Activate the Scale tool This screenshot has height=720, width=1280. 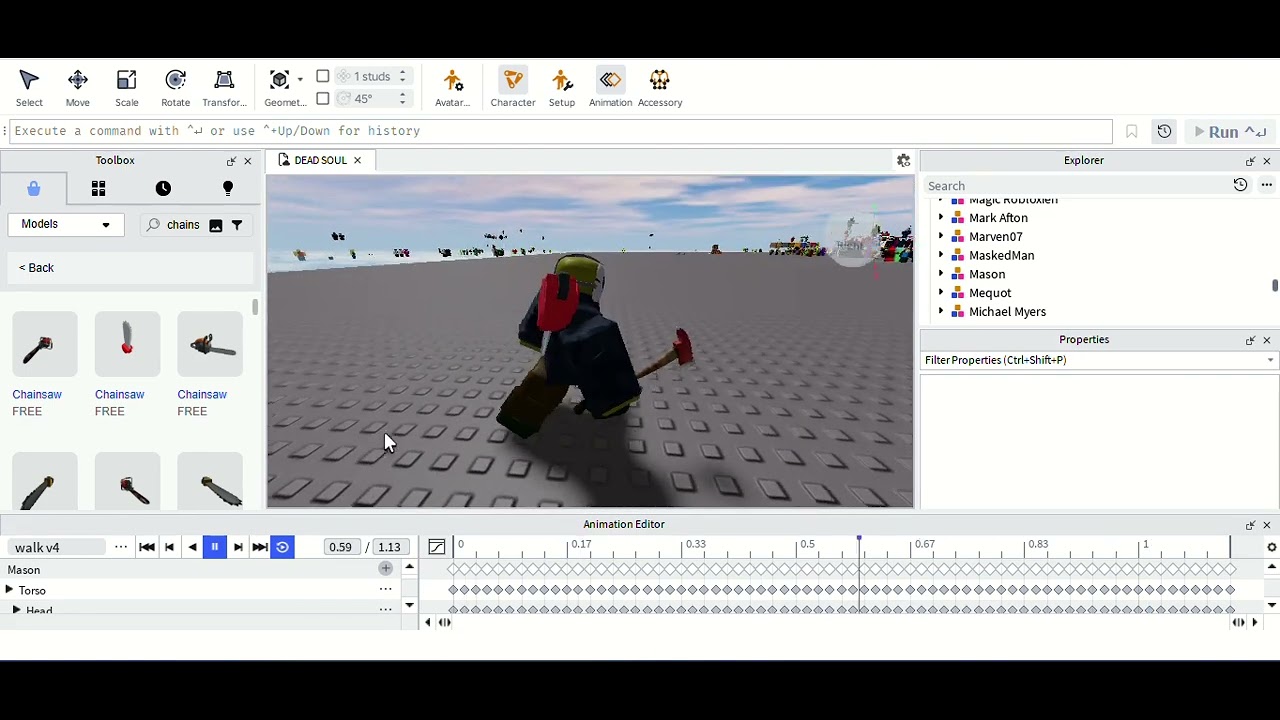(127, 88)
